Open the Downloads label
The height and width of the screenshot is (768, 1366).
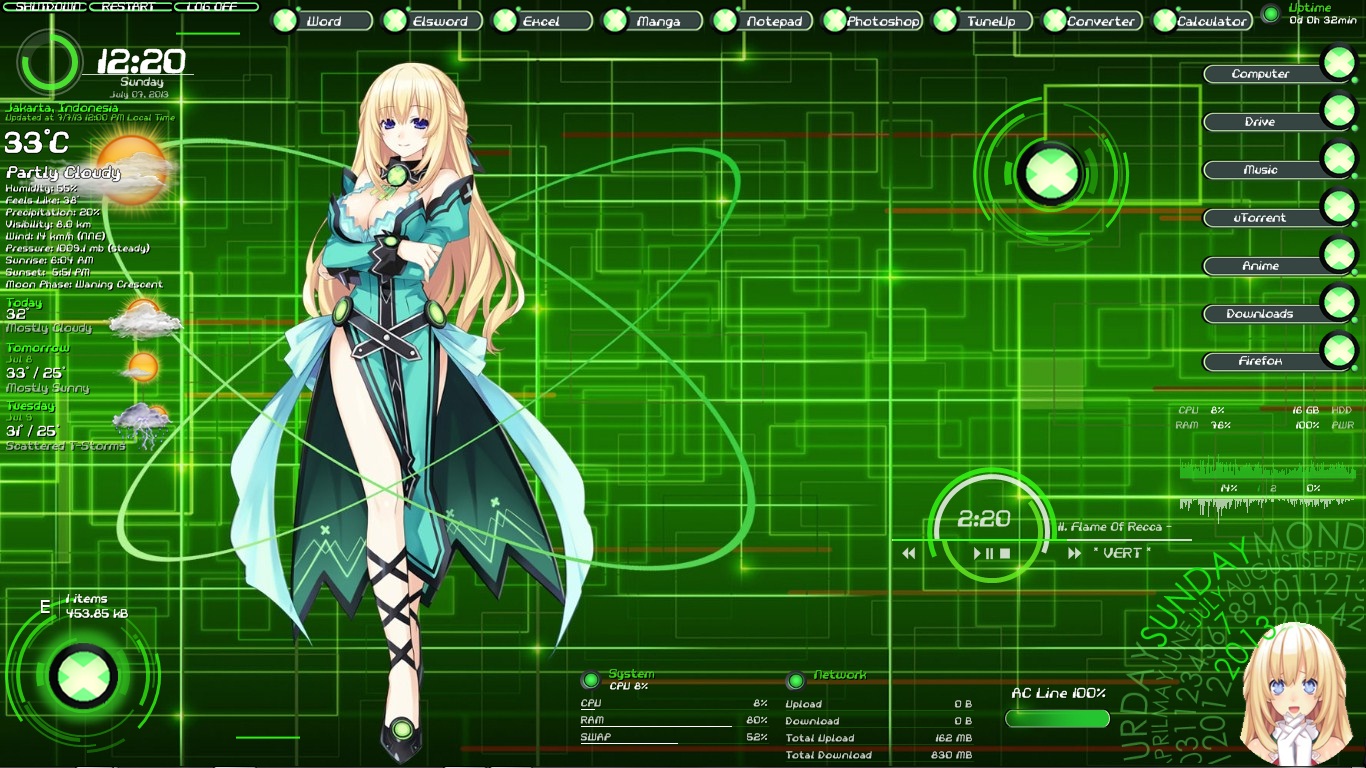(x=1262, y=314)
